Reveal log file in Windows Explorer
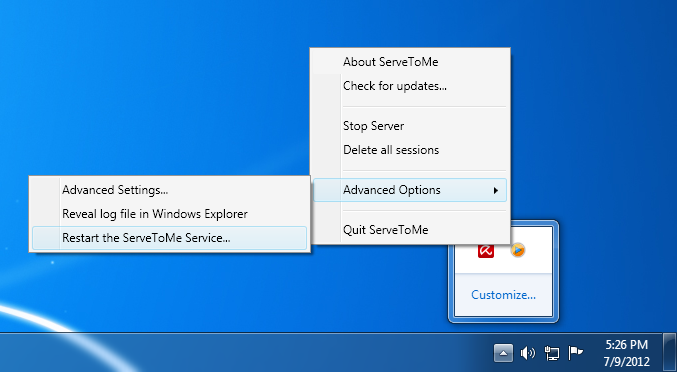Screen dimensions: 677x372 [x=169, y=214]
